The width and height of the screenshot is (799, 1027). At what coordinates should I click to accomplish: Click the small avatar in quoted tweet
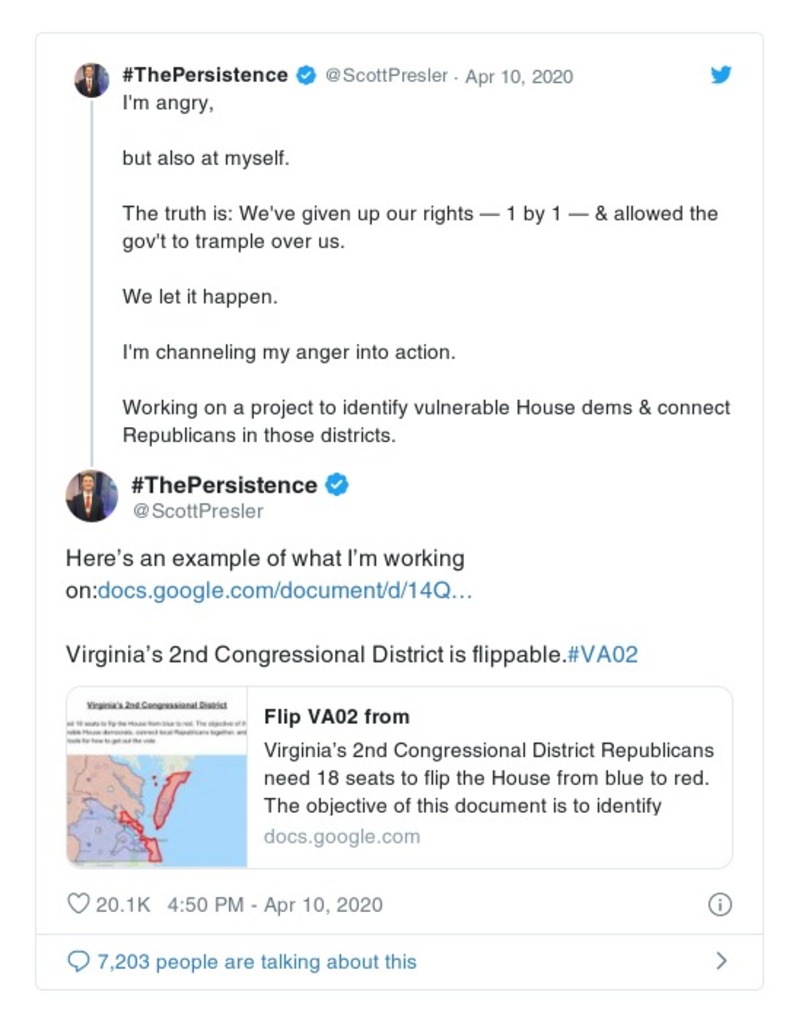[92, 79]
